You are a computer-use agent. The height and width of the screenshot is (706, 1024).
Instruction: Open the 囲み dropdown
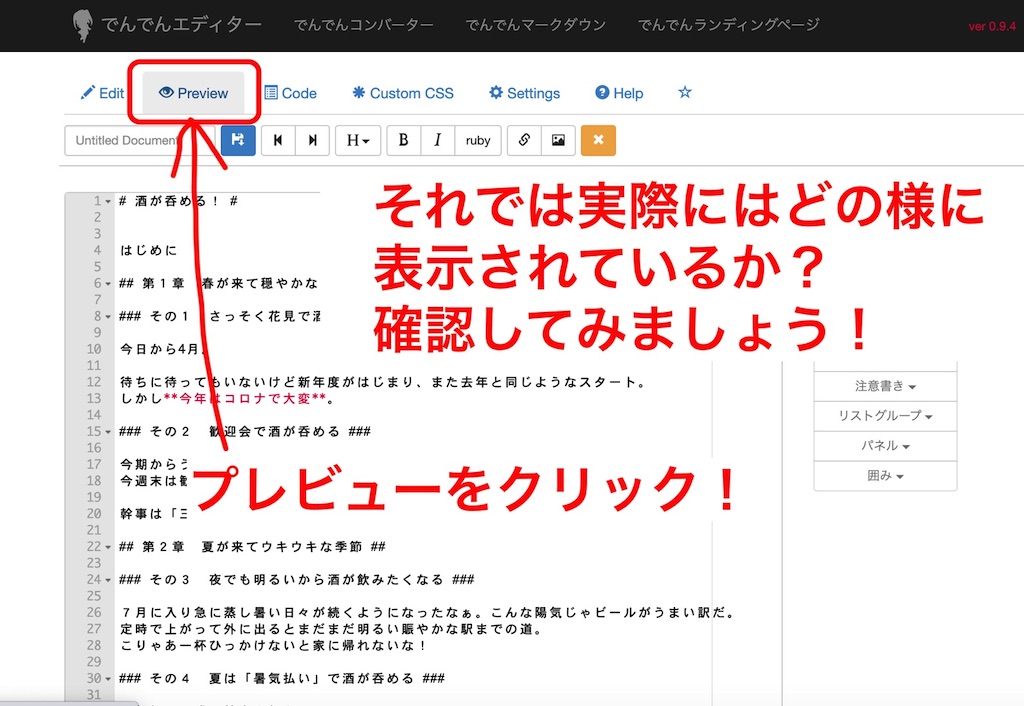click(885, 477)
